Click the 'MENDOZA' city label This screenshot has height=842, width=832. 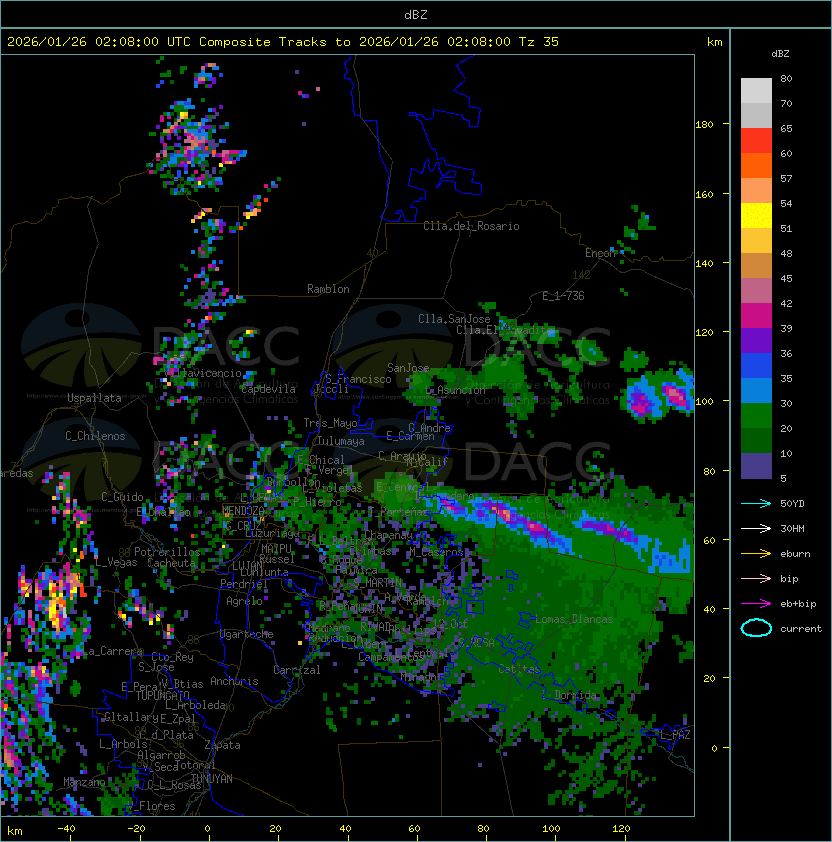[243, 510]
